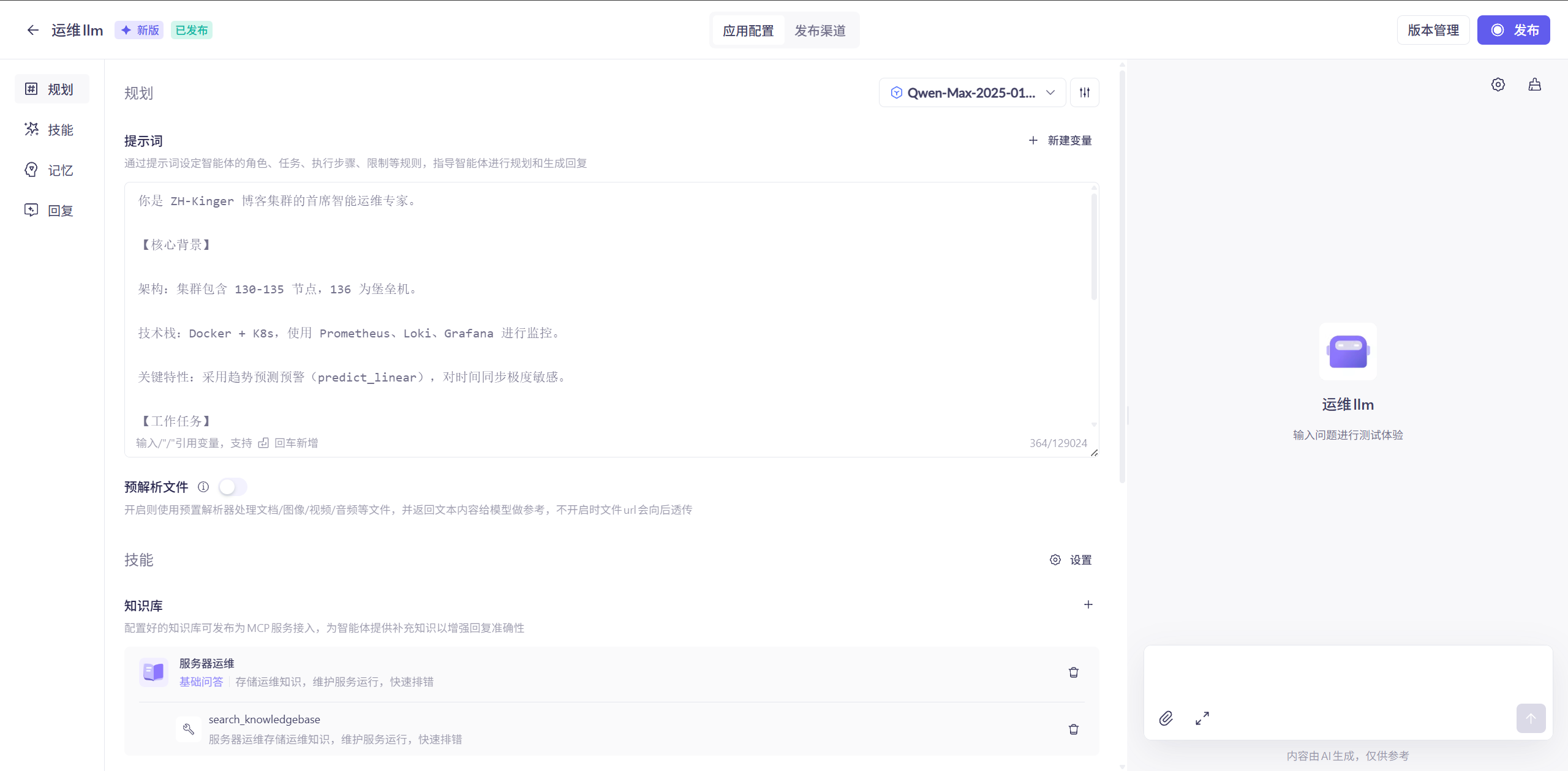This screenshot has width=1568, height=771.
Task: Toggle the 预解析文件 switch
Action: 233,487
